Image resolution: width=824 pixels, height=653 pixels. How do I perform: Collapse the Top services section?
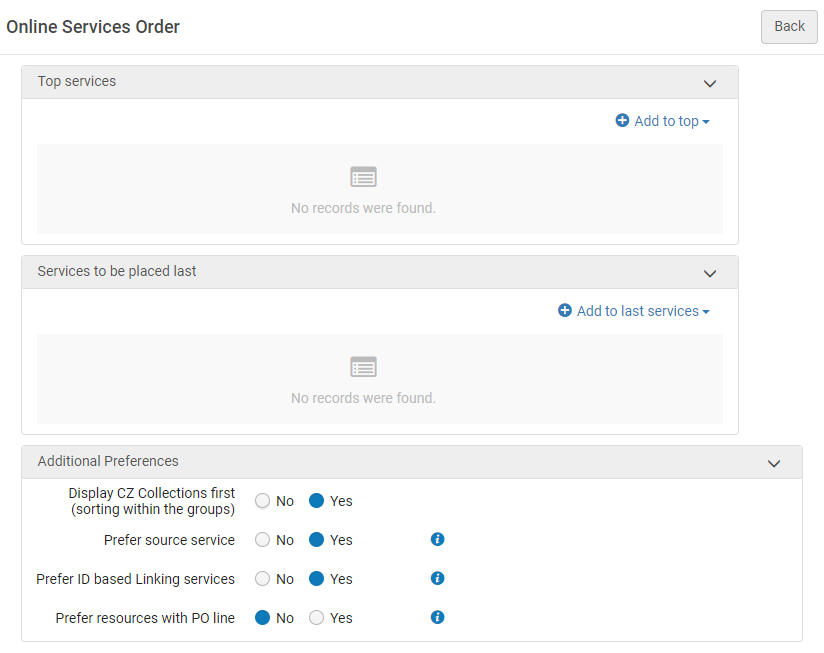tap(710, 83)
